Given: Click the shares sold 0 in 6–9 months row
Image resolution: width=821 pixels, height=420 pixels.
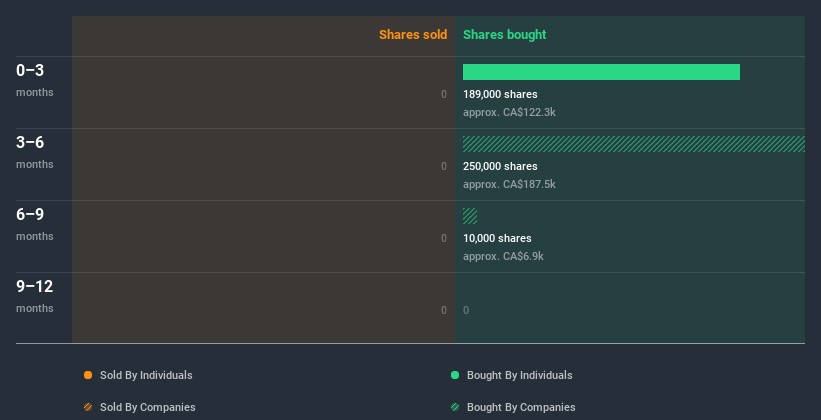Looking at the screenshot, I should [x=444, y=238].
